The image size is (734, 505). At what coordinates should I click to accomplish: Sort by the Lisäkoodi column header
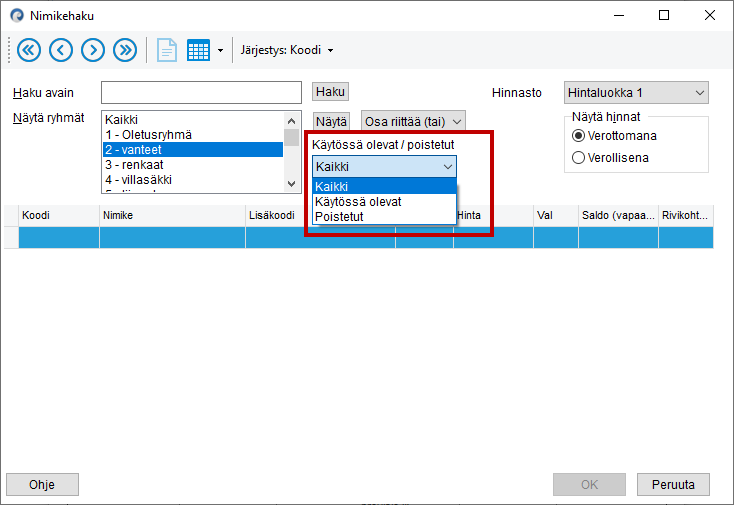[275, 215]
